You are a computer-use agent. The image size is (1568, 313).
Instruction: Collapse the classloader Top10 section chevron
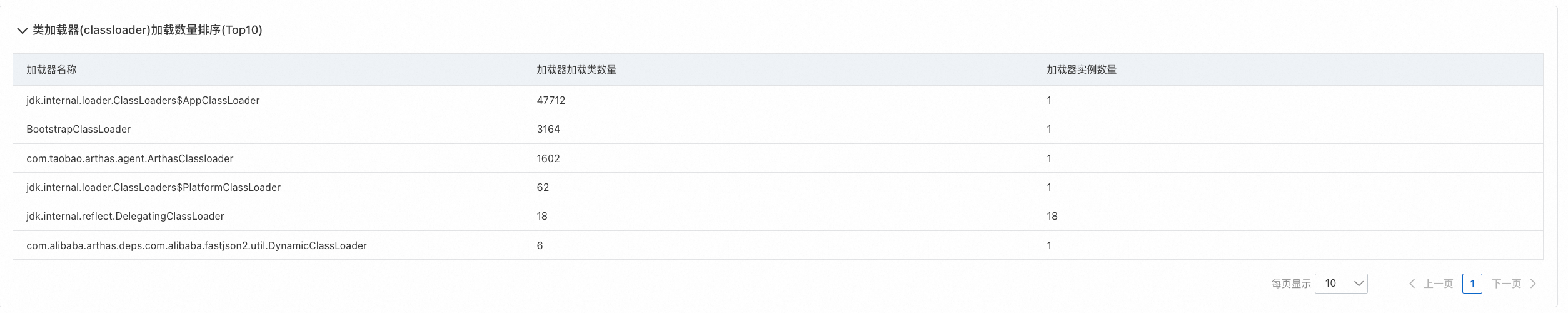[23, 31]
